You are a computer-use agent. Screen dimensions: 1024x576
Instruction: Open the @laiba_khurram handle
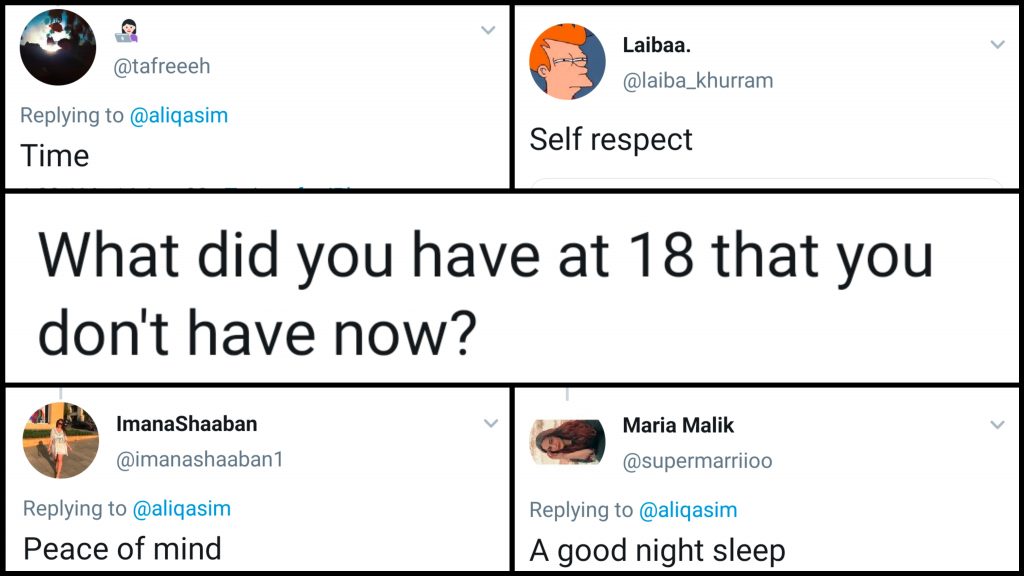[x=697, y=81]
